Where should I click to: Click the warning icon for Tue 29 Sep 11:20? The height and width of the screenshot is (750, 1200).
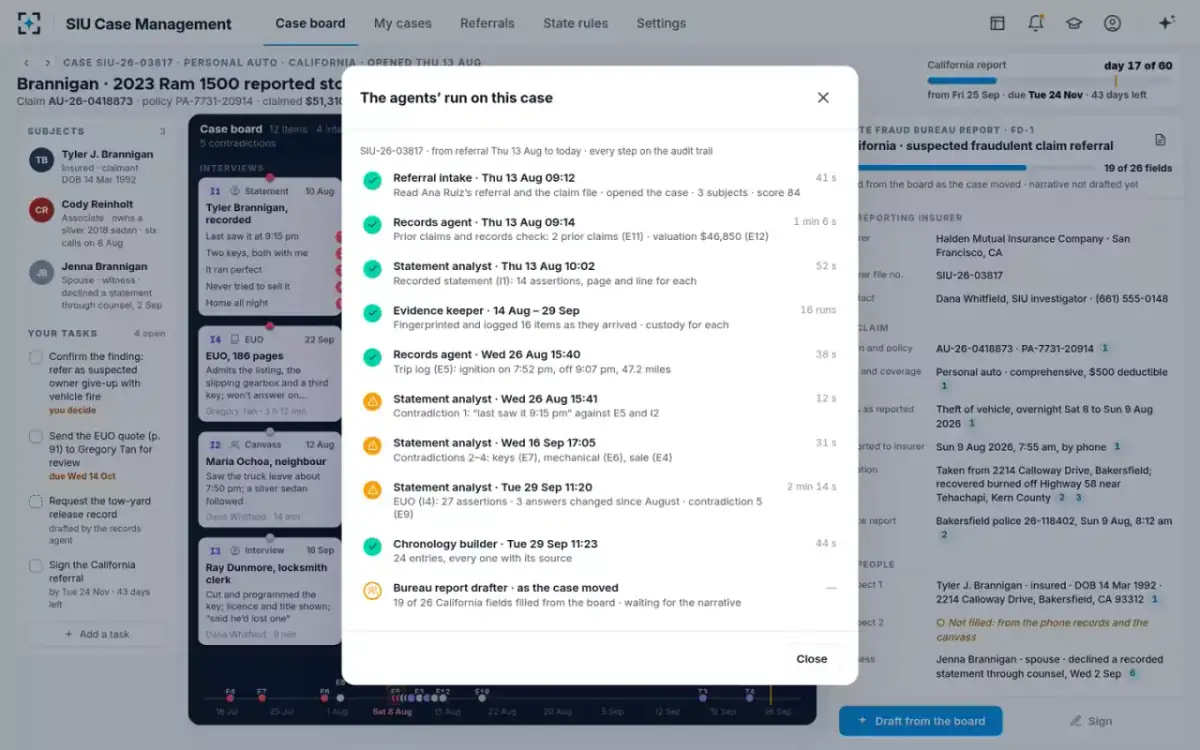[x=372, y=489]
